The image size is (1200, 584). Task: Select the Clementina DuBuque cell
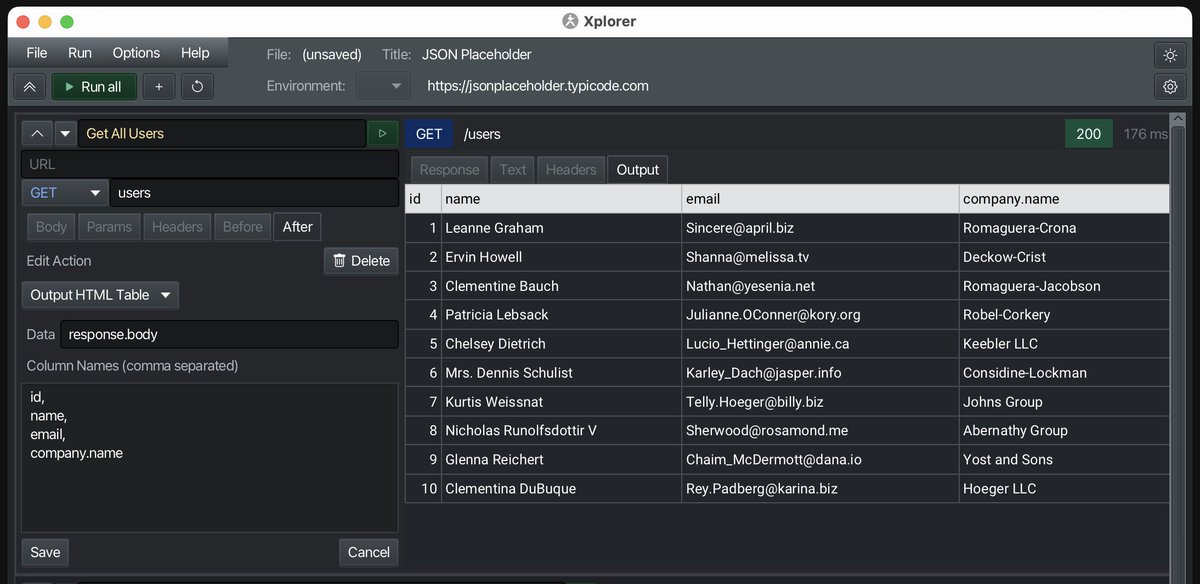561,489
